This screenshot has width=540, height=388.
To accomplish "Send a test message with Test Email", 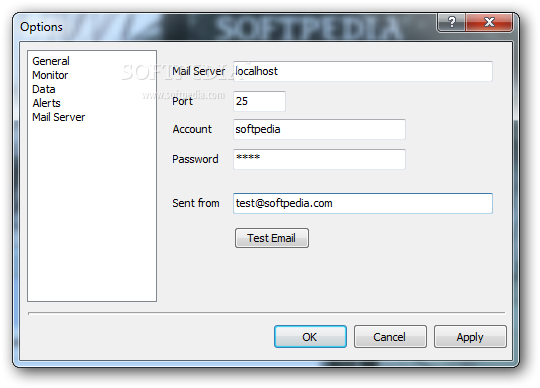I will tap(272, 238).
